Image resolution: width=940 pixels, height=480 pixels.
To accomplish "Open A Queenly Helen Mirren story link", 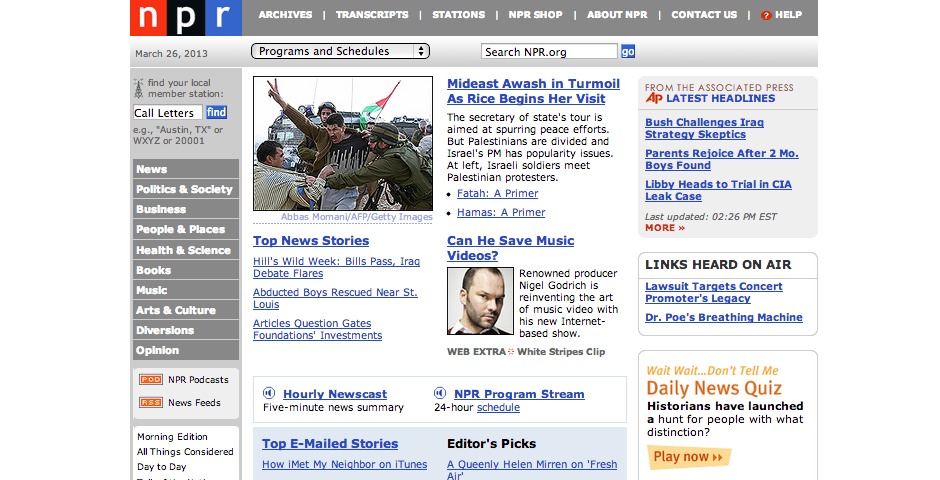I will tap(532, 469).
